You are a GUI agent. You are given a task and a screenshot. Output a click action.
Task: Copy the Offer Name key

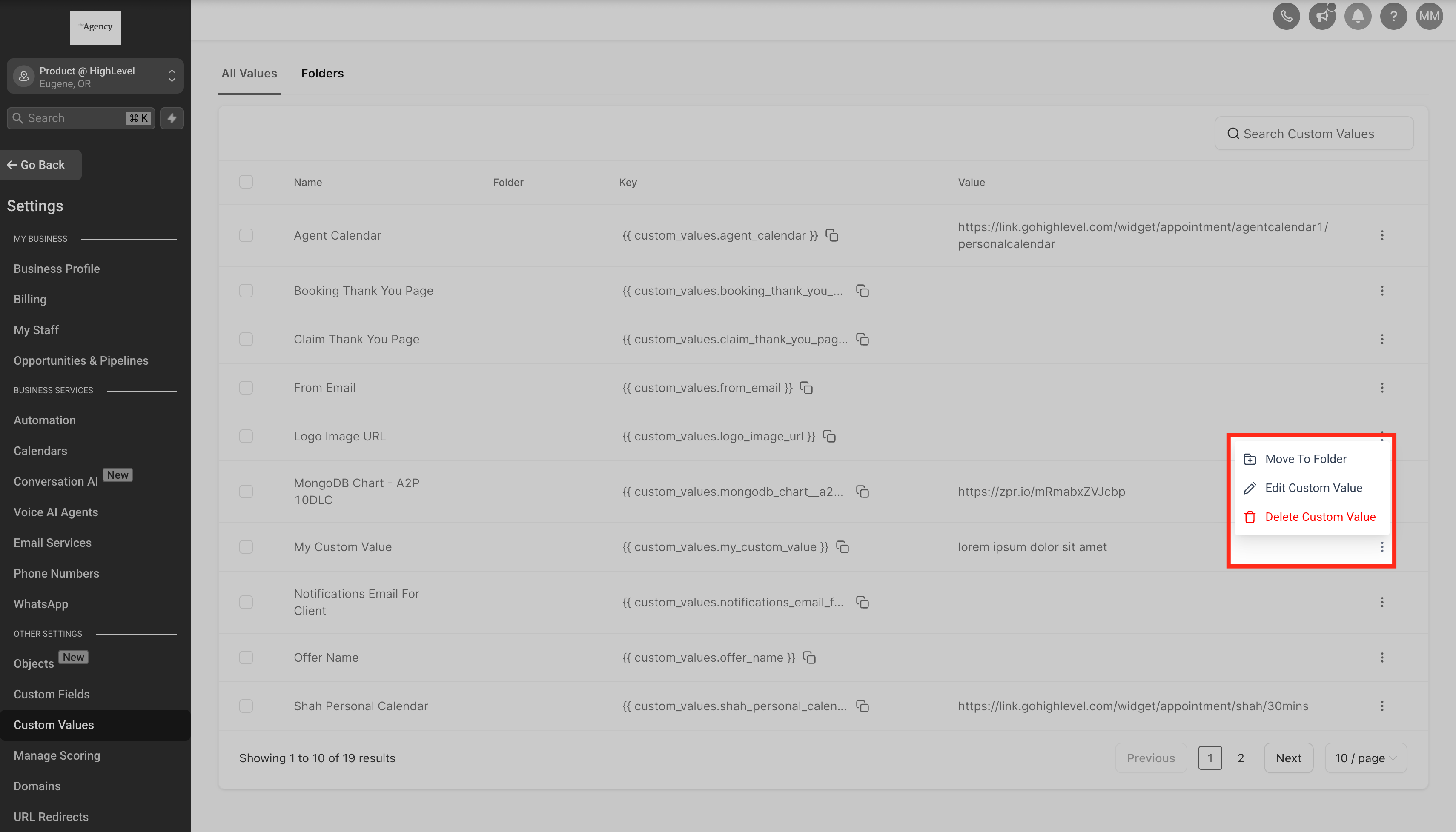pyautogui.click(x=809, y=658)
